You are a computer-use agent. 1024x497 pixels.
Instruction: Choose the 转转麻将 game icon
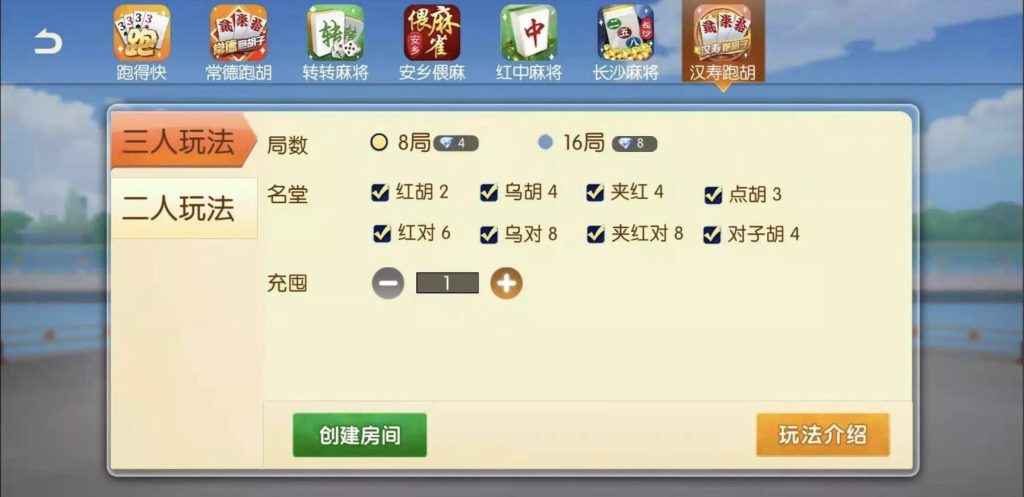coord(335,42)
